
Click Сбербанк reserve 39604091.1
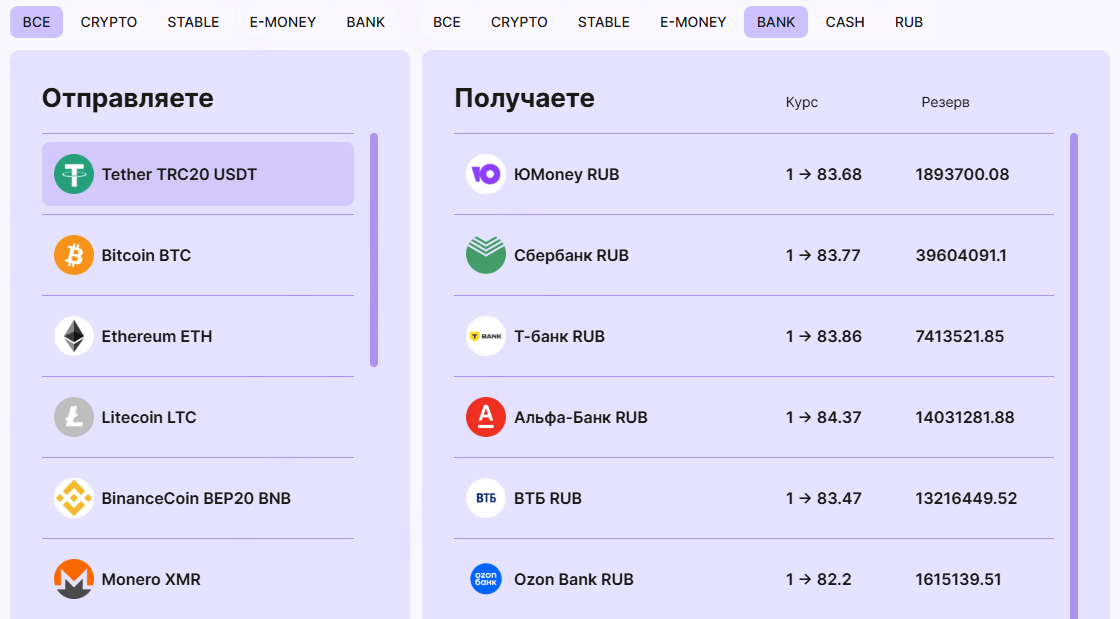point(961,255)
